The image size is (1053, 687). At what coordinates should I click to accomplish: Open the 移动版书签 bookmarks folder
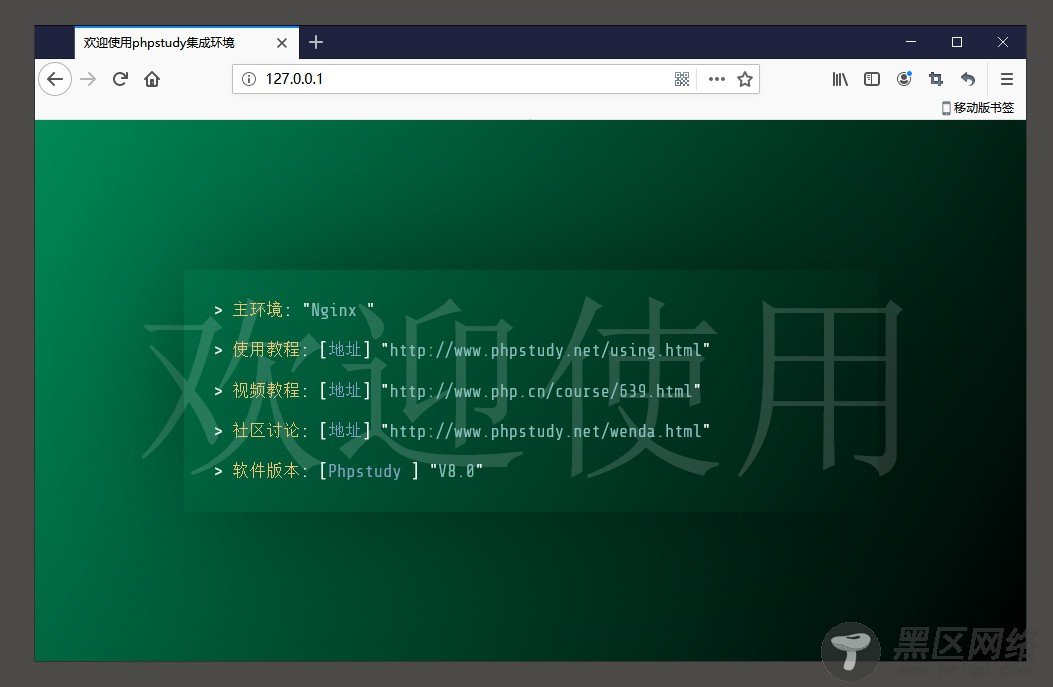pyautogui.click(x=978, y=107)
